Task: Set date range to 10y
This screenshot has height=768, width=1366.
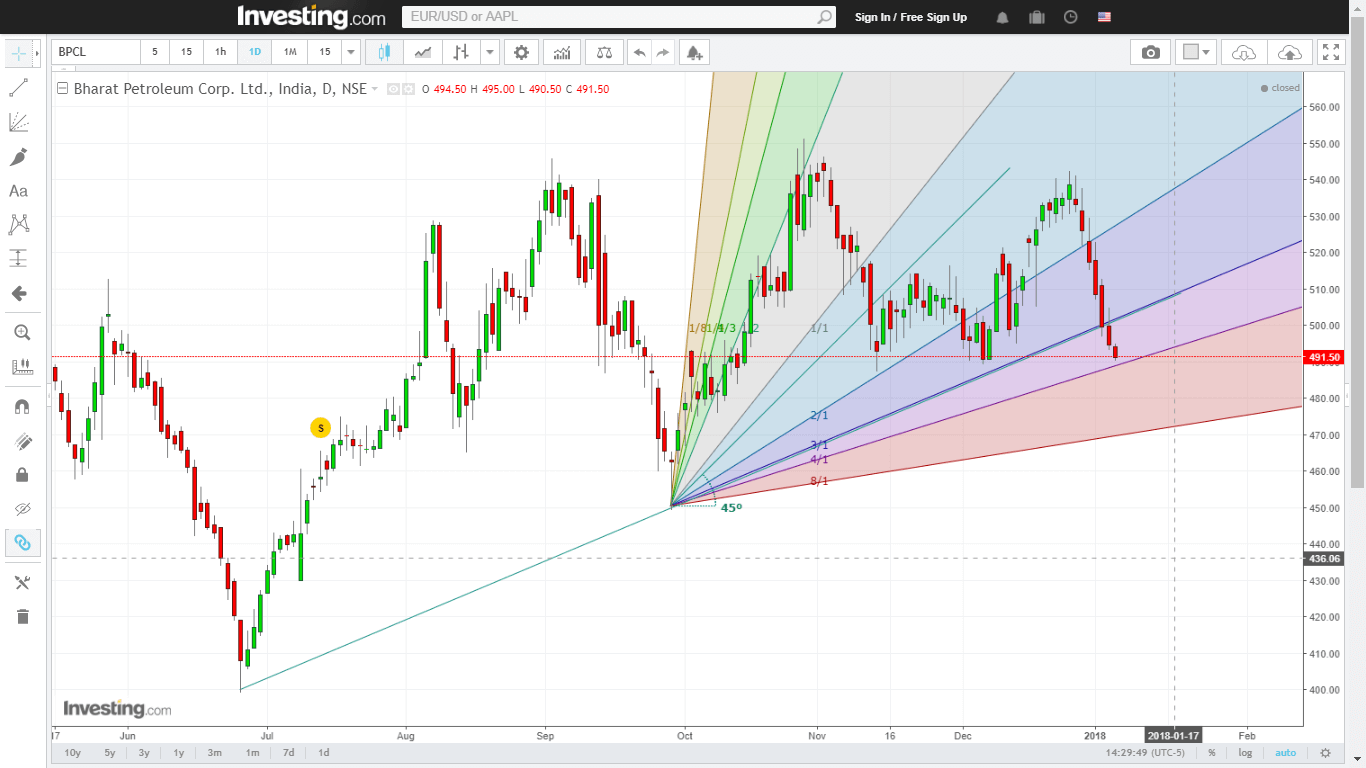Action: [x=72, y=753]
